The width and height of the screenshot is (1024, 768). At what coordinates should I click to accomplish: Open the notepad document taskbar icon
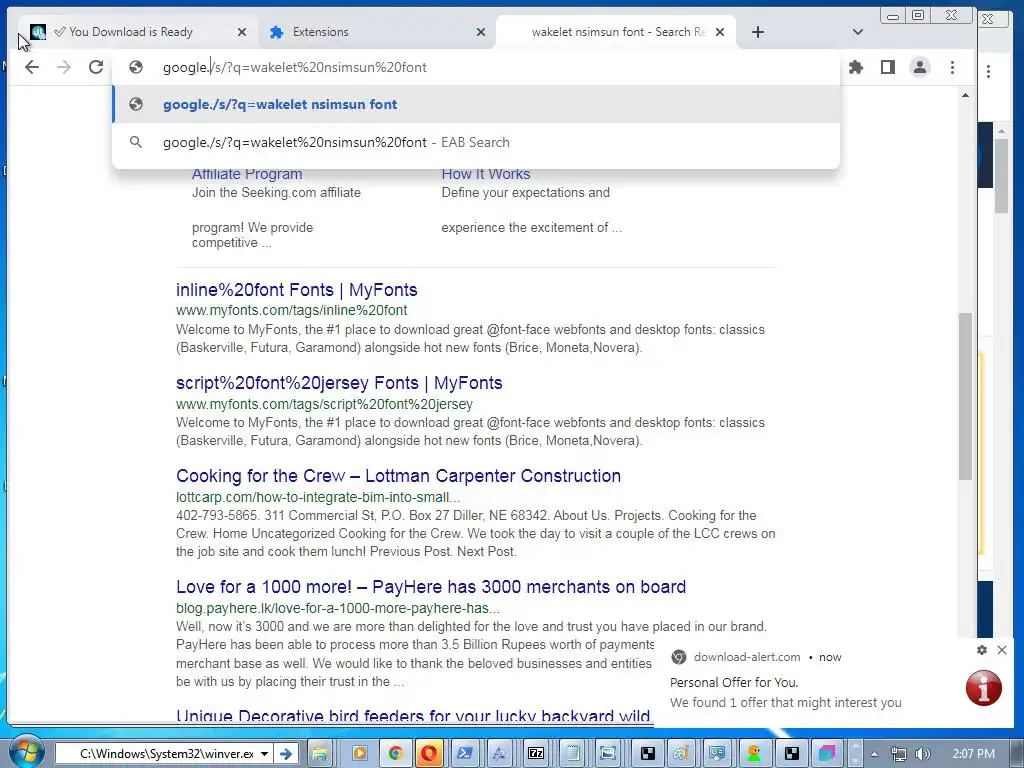(571, 754)
